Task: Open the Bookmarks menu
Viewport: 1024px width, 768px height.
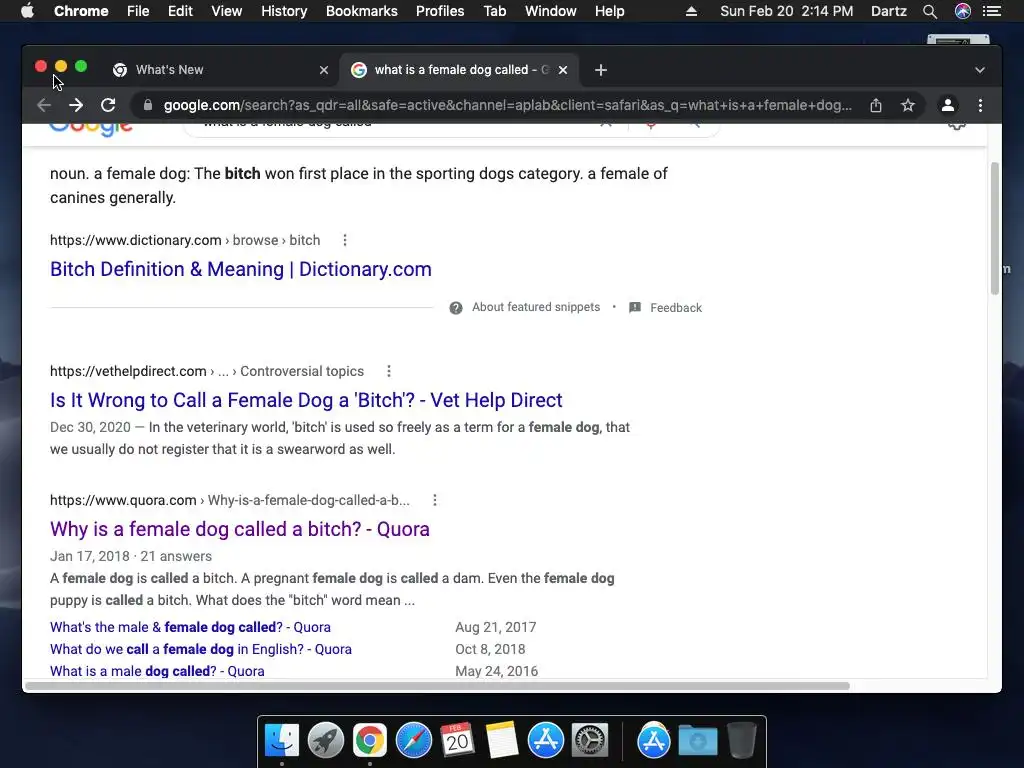Action: pyautogui.click(x=362, y=11)
